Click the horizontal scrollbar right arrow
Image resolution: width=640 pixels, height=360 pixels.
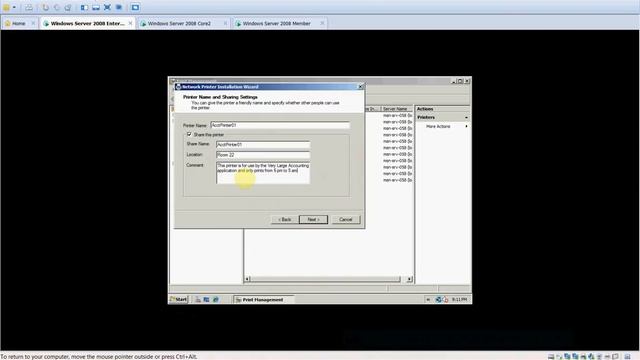pos(409,279)
